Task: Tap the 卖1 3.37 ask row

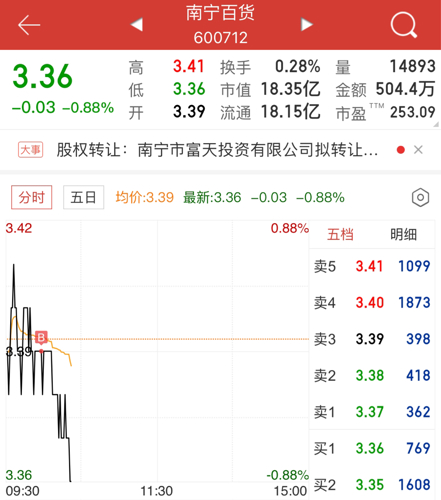Action: click(x=372, y=412)
